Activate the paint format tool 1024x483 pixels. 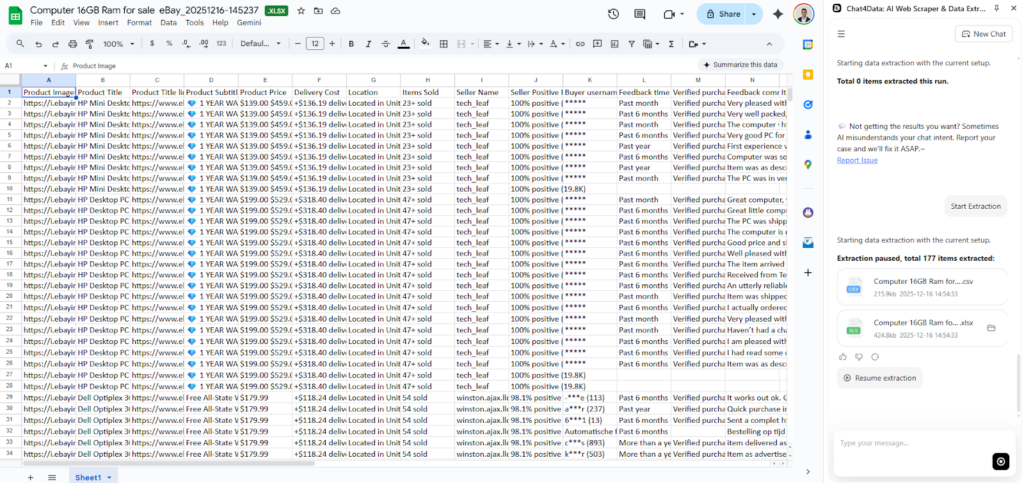89,44
